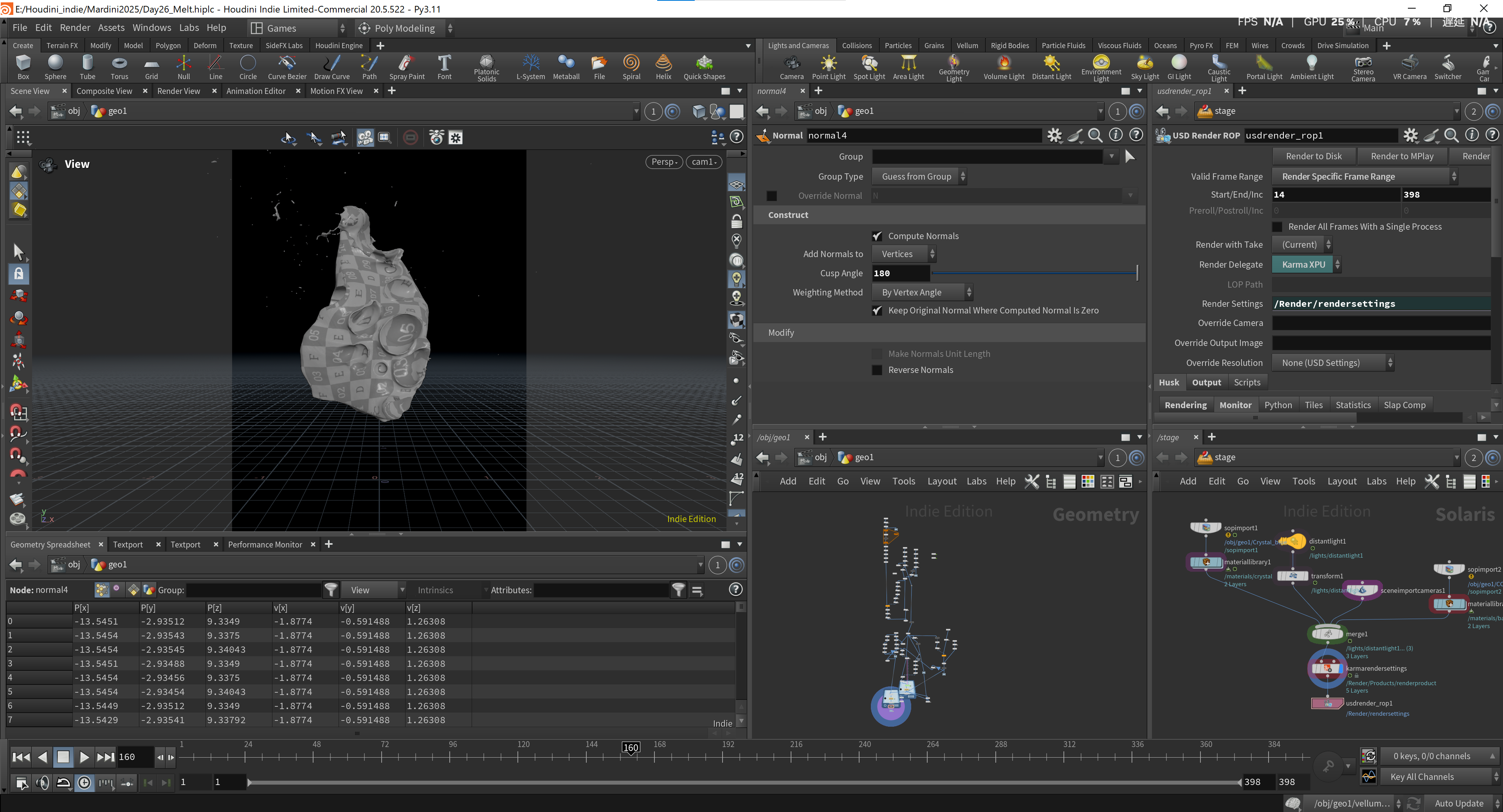
Task: Toggle real-time playback clock button
Action: pos(85,783)
